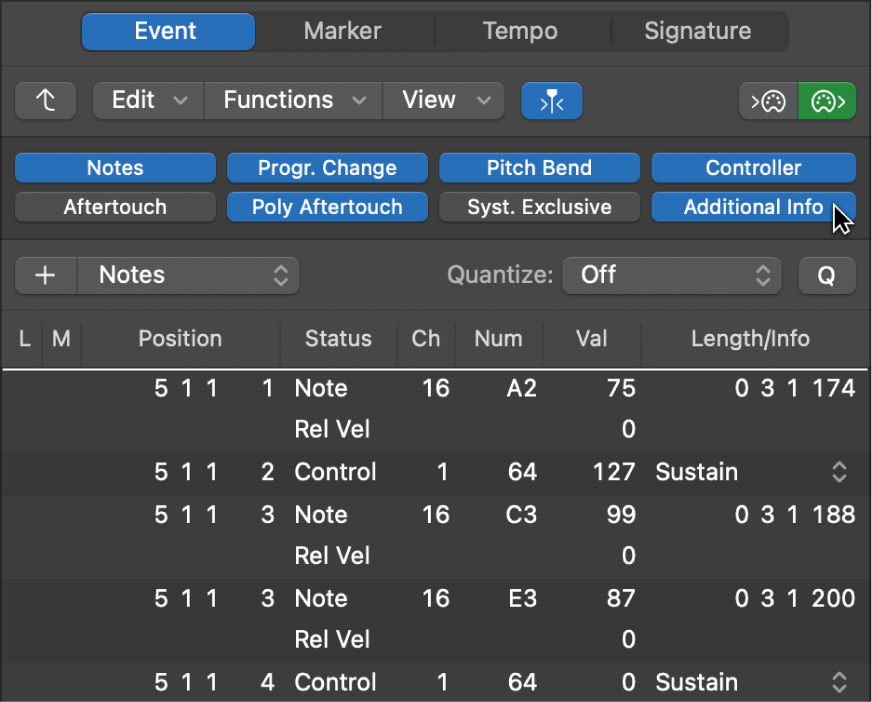Disable the Pitch Bend event filter
Viewport: 872px width, 702px height.
[539, 167]
